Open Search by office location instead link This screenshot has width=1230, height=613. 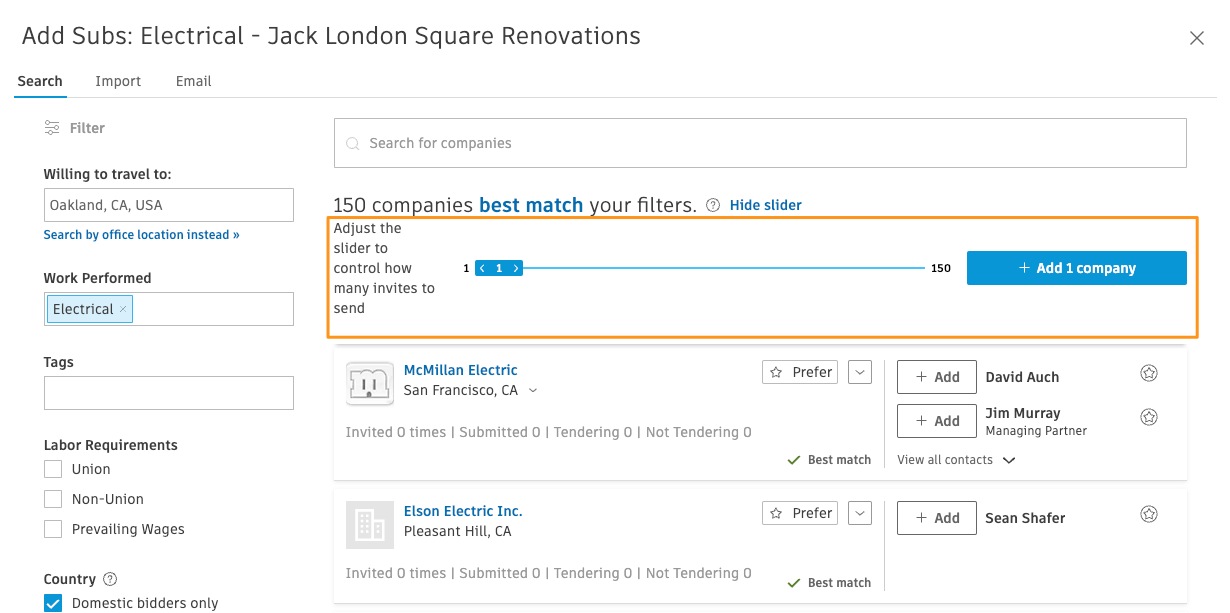142,235
